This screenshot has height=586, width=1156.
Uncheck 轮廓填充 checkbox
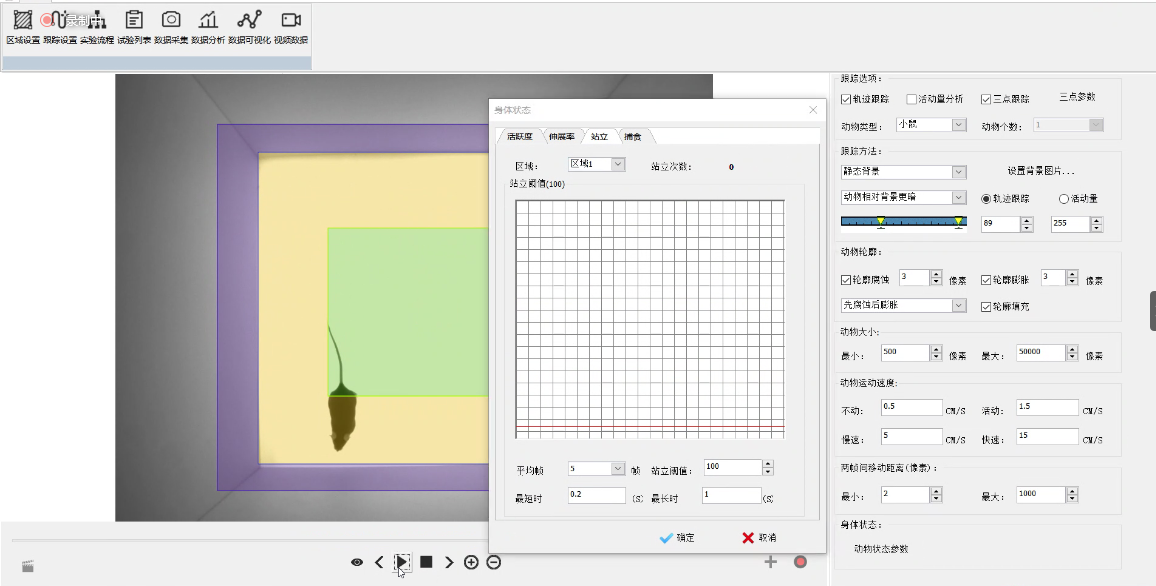(x=987, y=306)
